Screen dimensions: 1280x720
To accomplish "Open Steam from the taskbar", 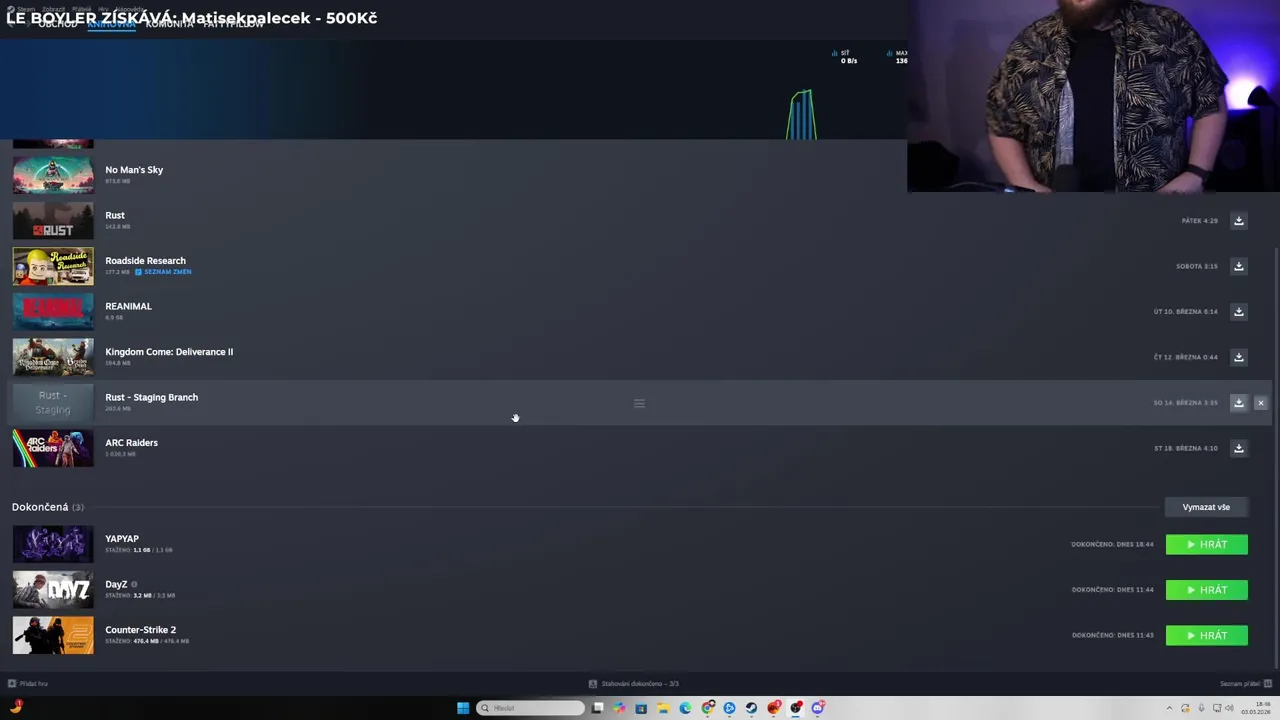I will (x=751, y=708).
